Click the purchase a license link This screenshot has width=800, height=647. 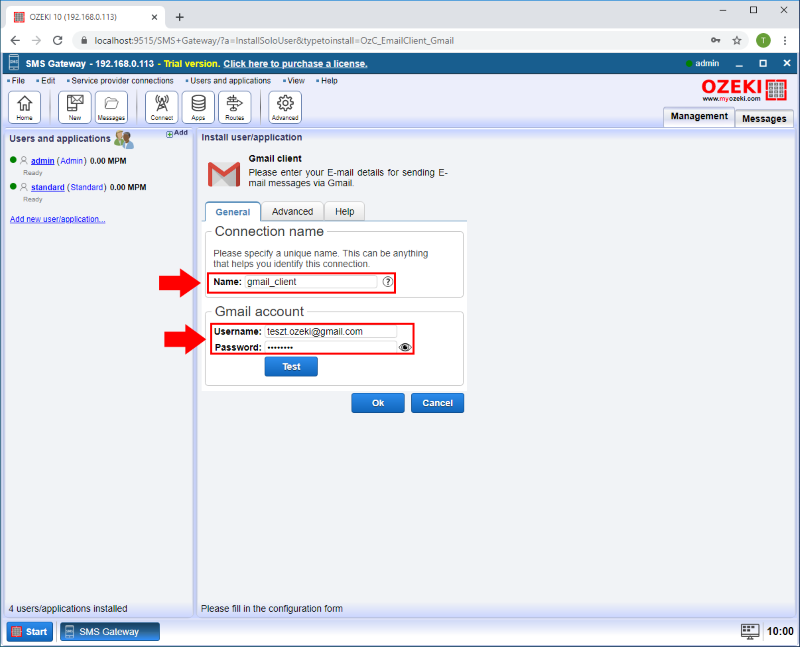[x=295, y=64]
